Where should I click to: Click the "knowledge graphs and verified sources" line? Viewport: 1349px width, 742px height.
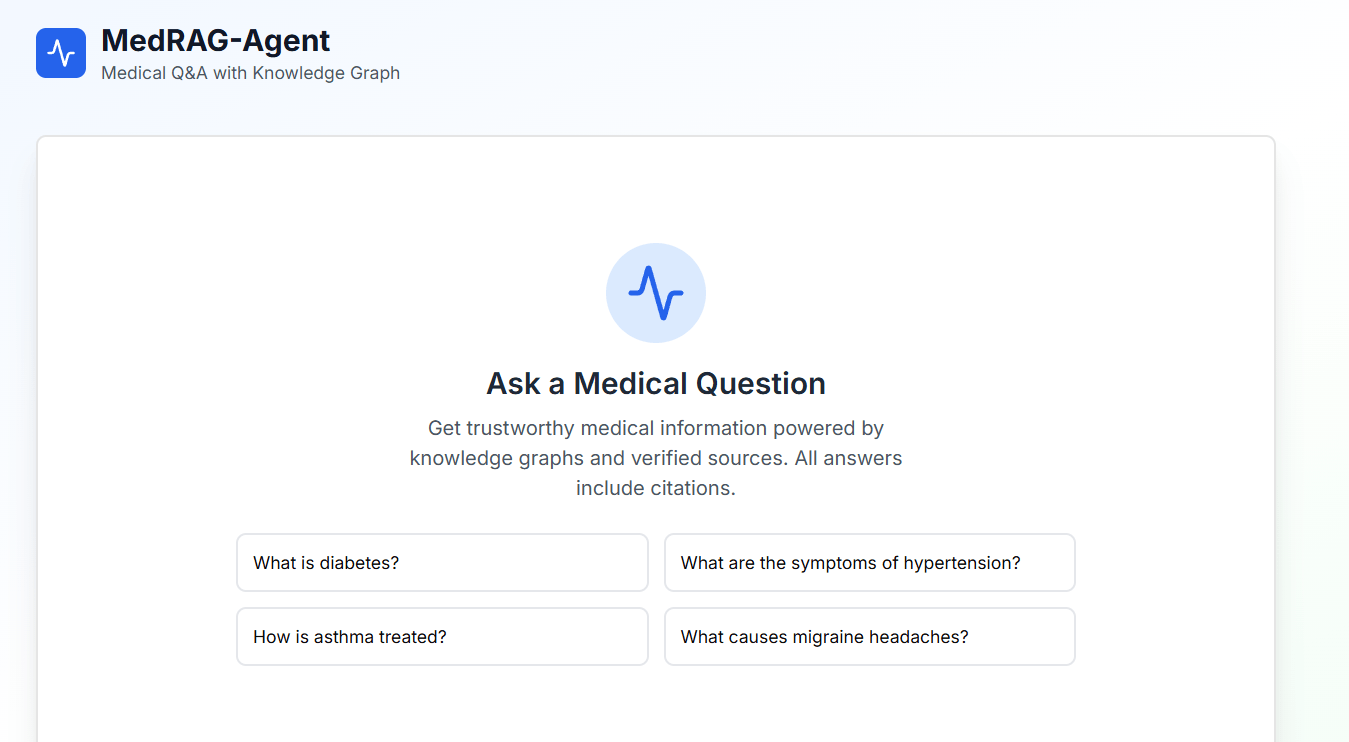pyautogui.click(x=656, y=458)
